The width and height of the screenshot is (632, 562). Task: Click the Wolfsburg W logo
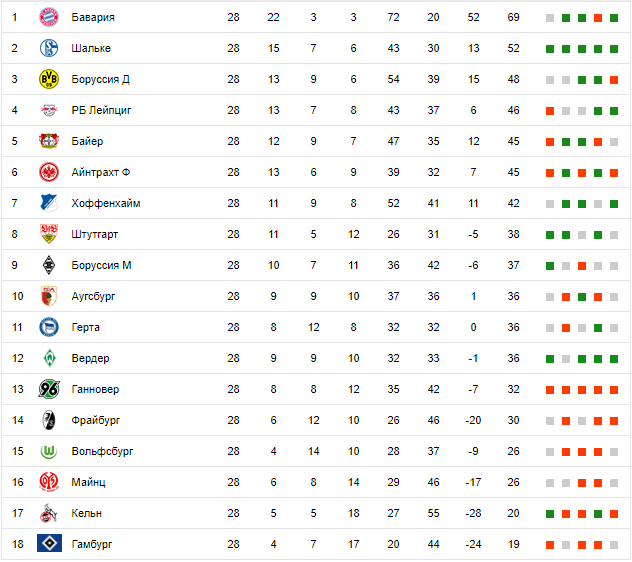[x=48, y=451]
